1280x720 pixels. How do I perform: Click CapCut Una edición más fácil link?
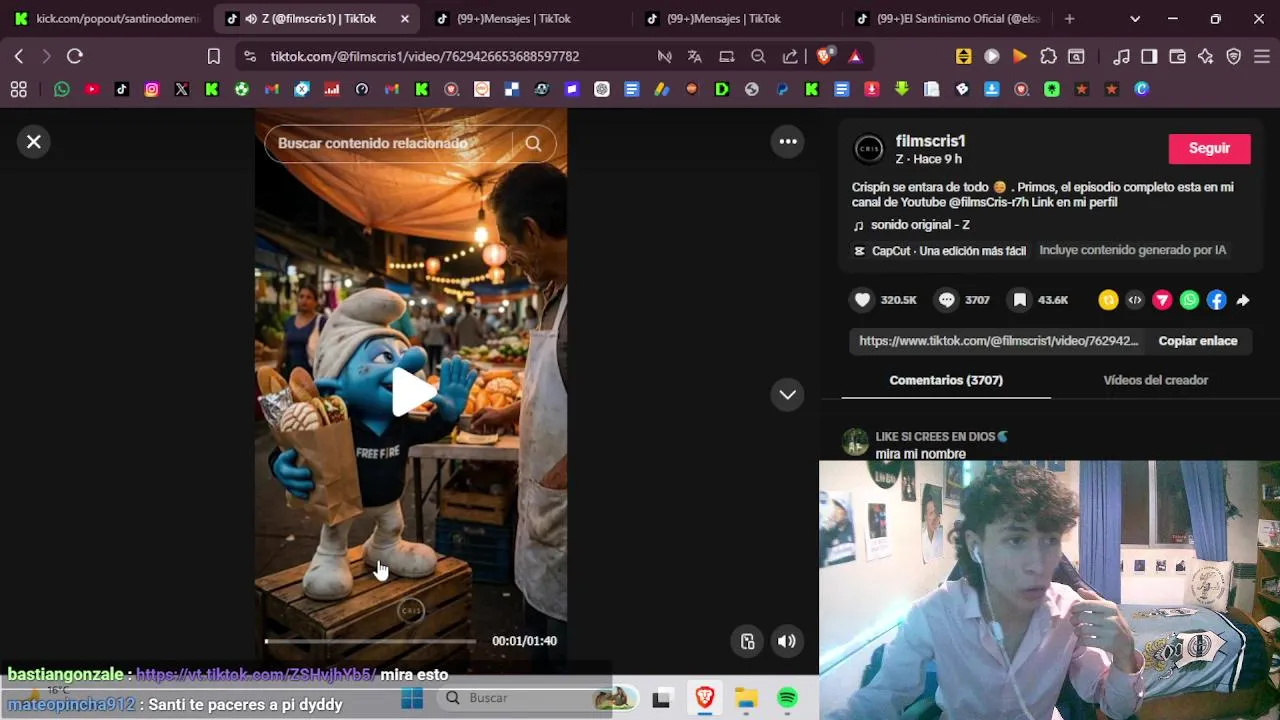pos(939,251)
